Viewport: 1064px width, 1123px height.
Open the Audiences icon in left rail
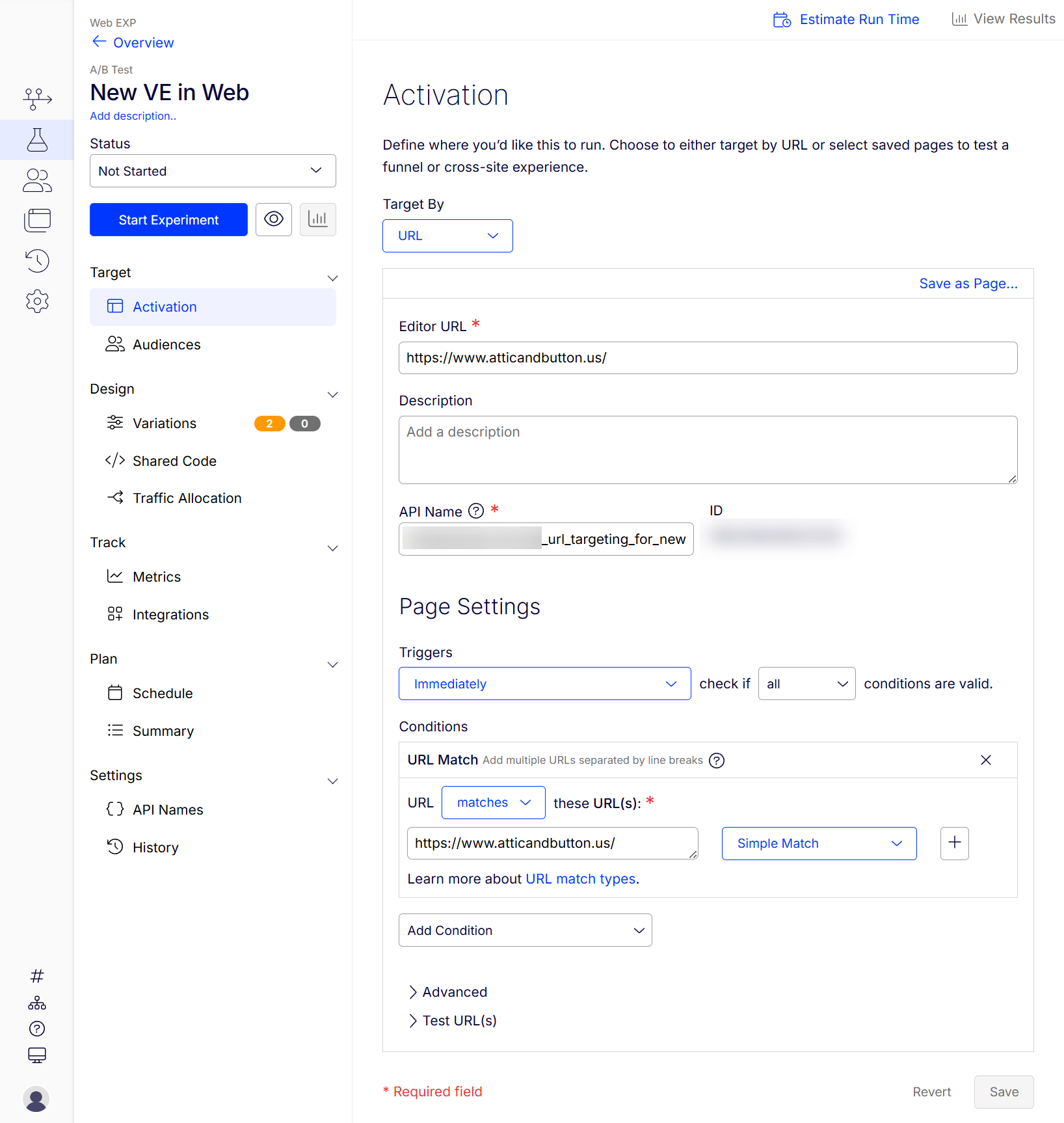[37, 181]
